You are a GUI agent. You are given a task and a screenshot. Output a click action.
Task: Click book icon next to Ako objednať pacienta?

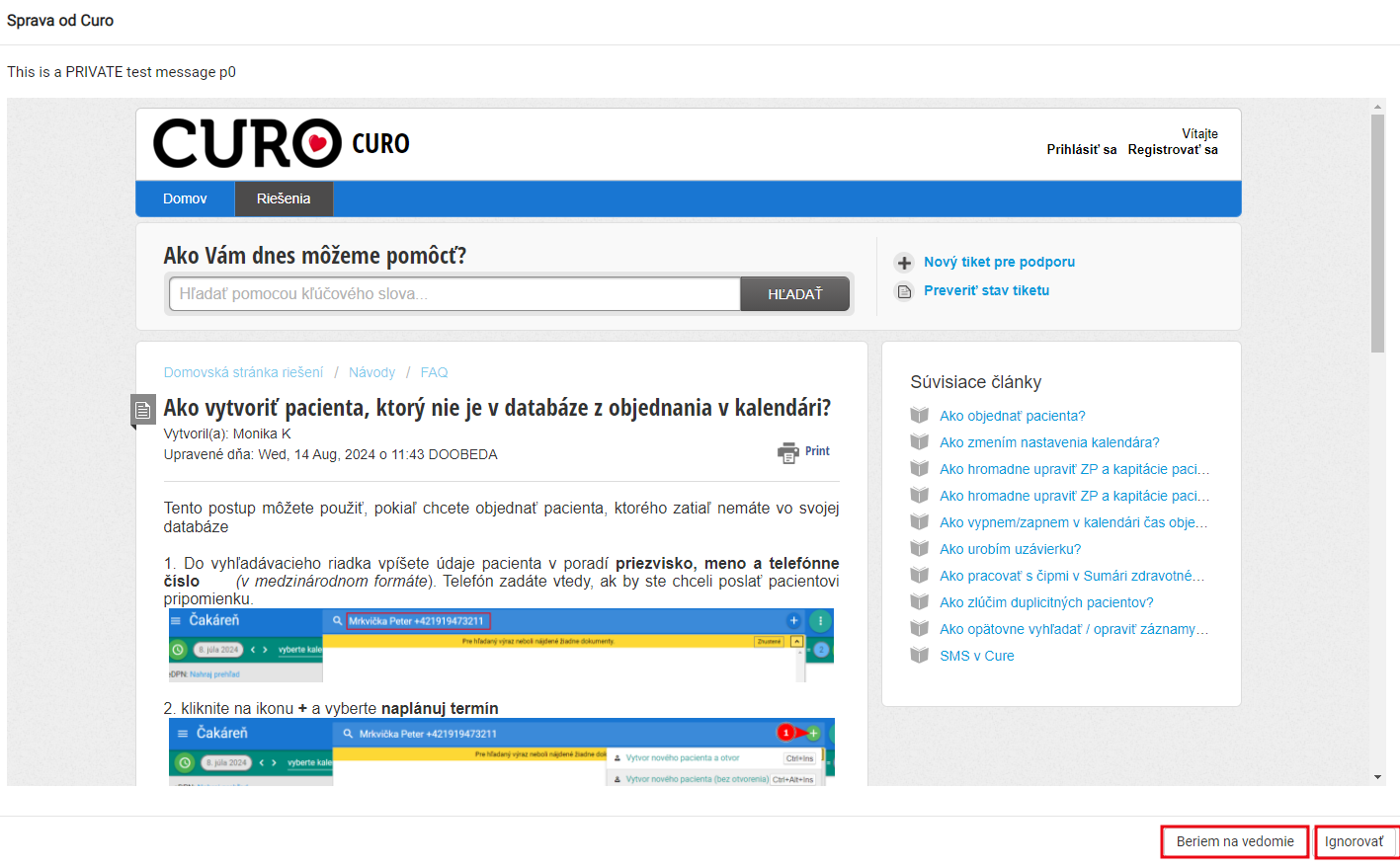tap(920, 415)
